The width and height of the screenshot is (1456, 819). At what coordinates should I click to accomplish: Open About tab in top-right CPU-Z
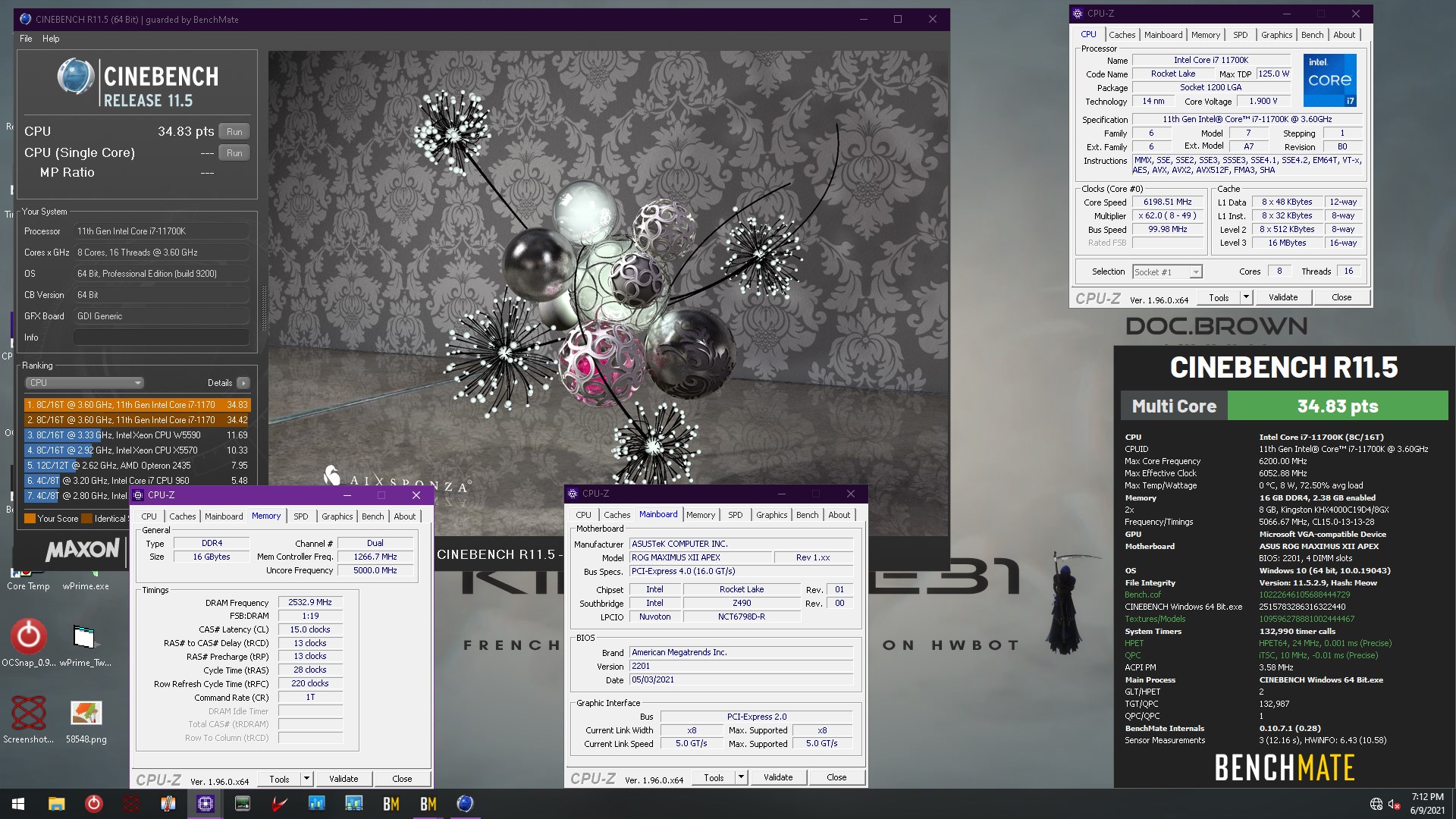tap(1344, 35)
